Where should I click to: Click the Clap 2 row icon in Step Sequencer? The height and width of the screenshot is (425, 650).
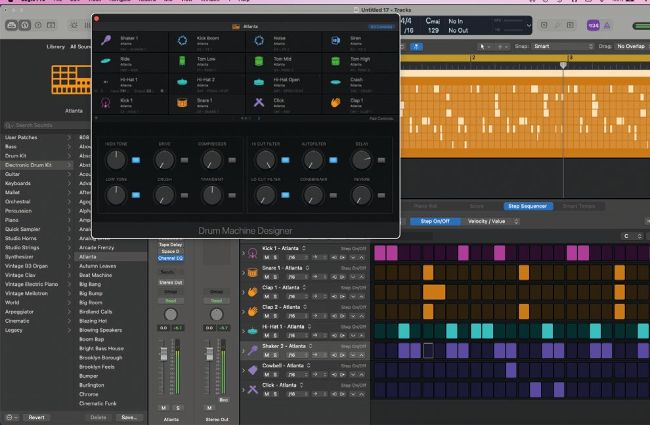click(252, 311)
